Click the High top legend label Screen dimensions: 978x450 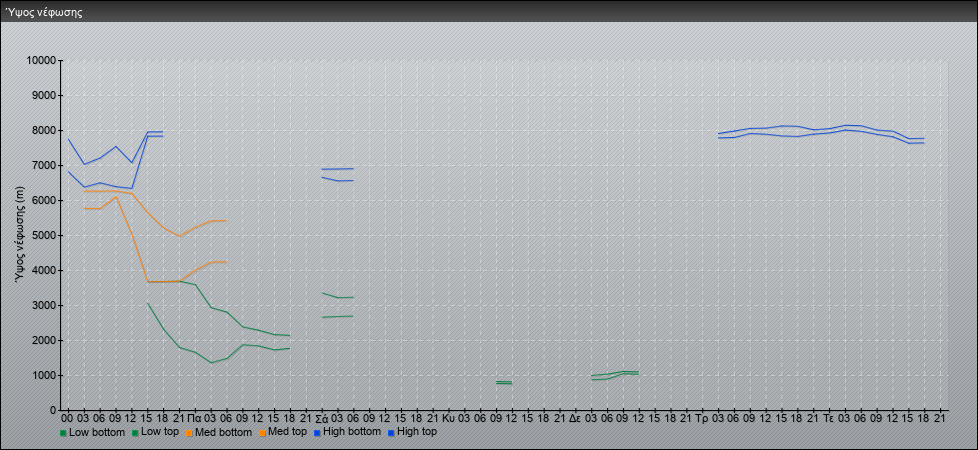point(416,432)
